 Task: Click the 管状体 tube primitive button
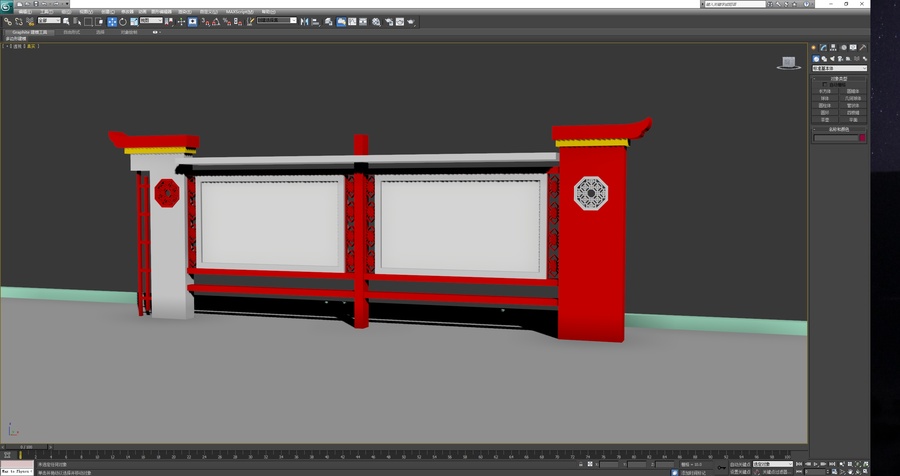pyautogui.click(x=853, y=105)
